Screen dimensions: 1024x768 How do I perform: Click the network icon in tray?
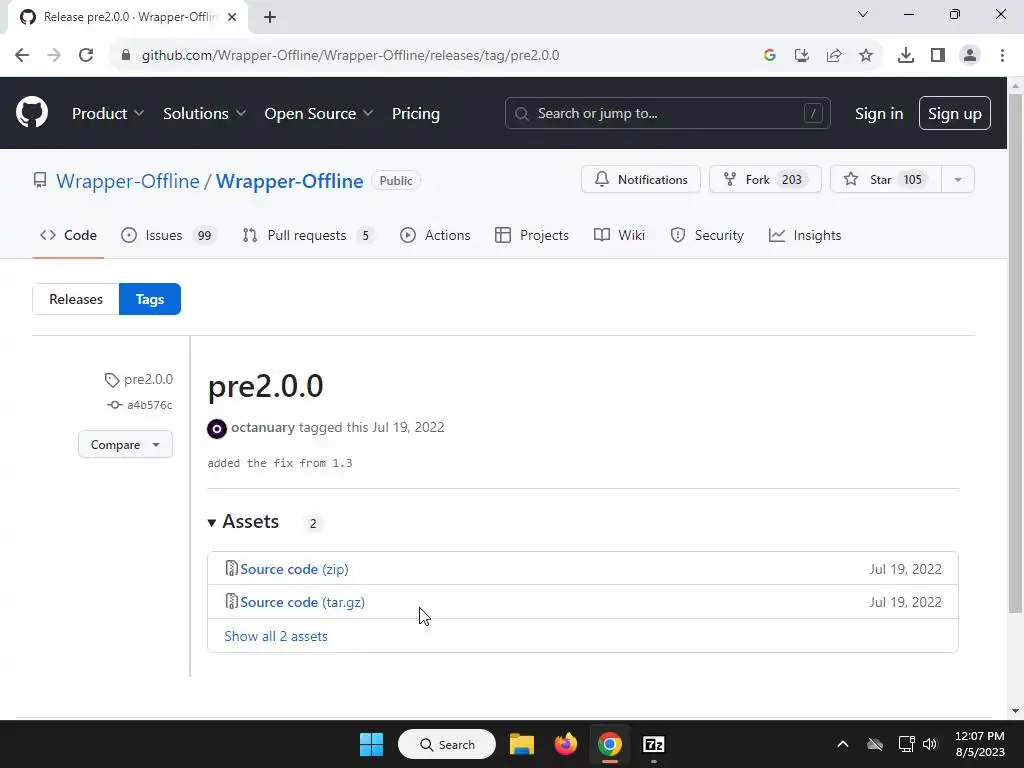[906, 744]
